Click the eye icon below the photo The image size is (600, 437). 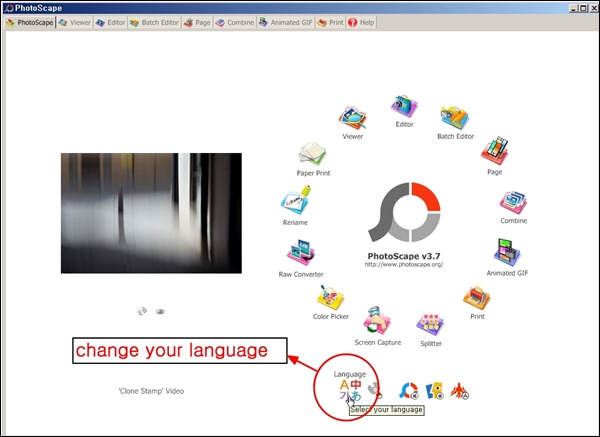click(x=160, y=311)
